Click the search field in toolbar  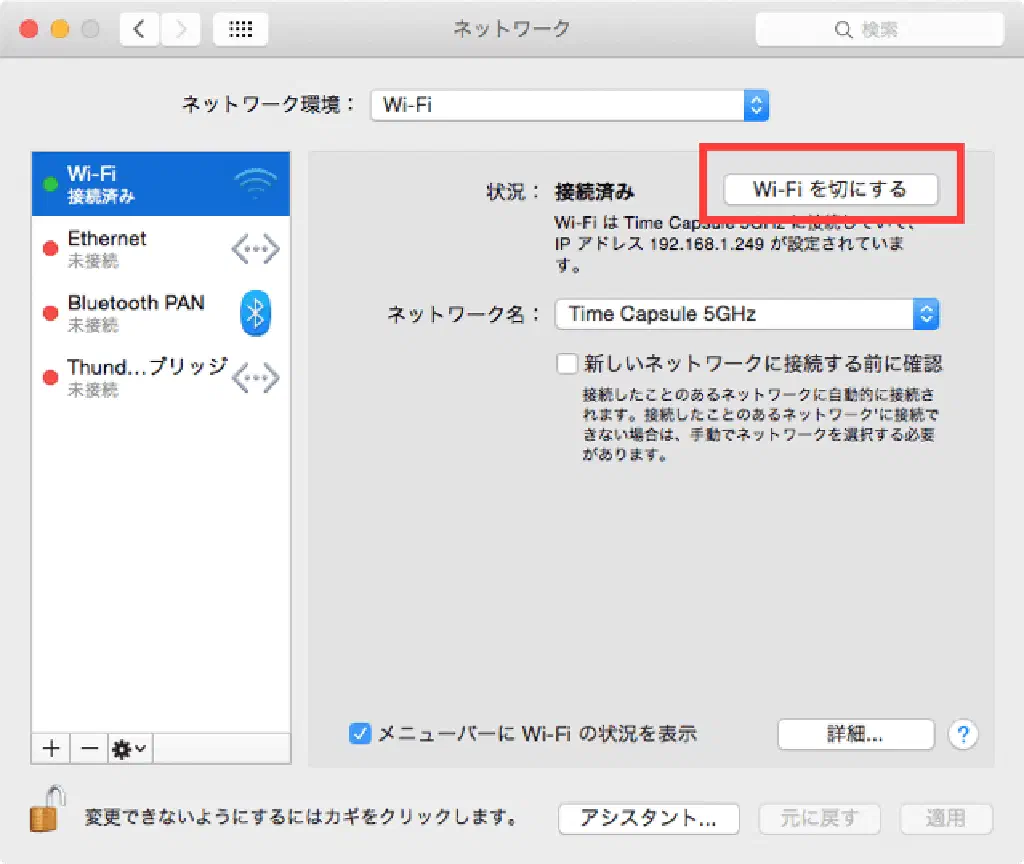click(879, 30)
